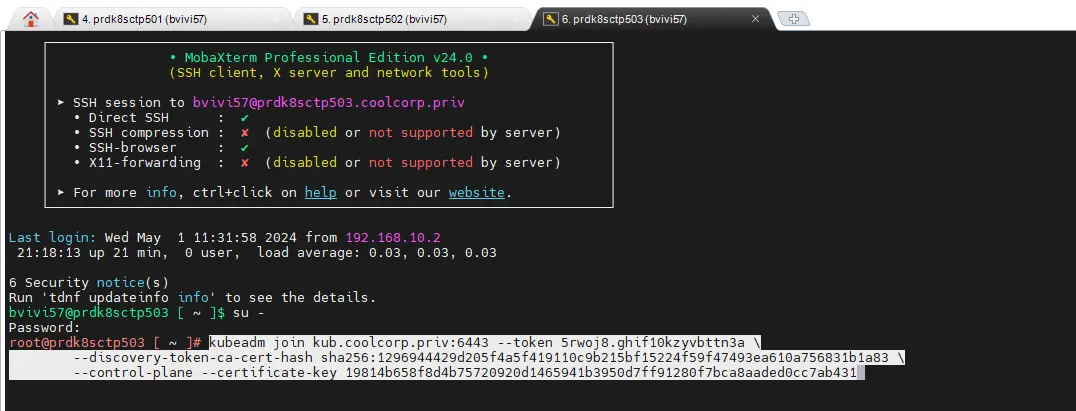
Task: Click the red X beside SSH compression
Action: click(x=244, y=132)
